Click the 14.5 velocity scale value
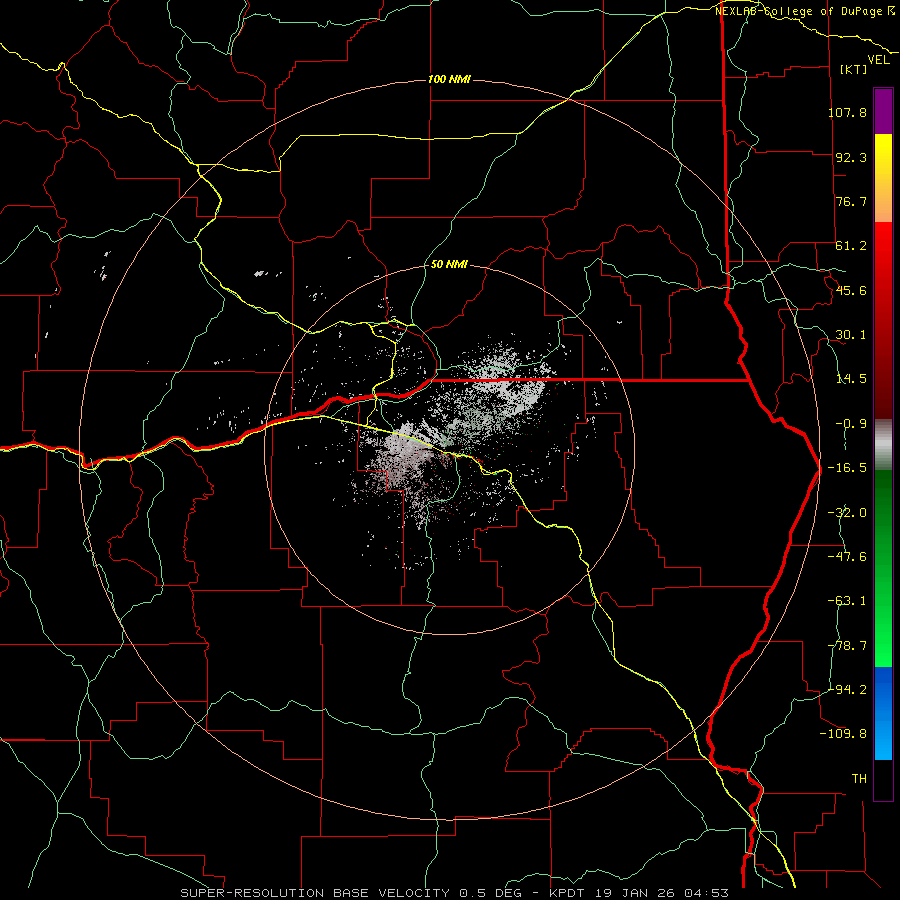The height and width of the screenshot is (900, 900). tap(851, 379)
